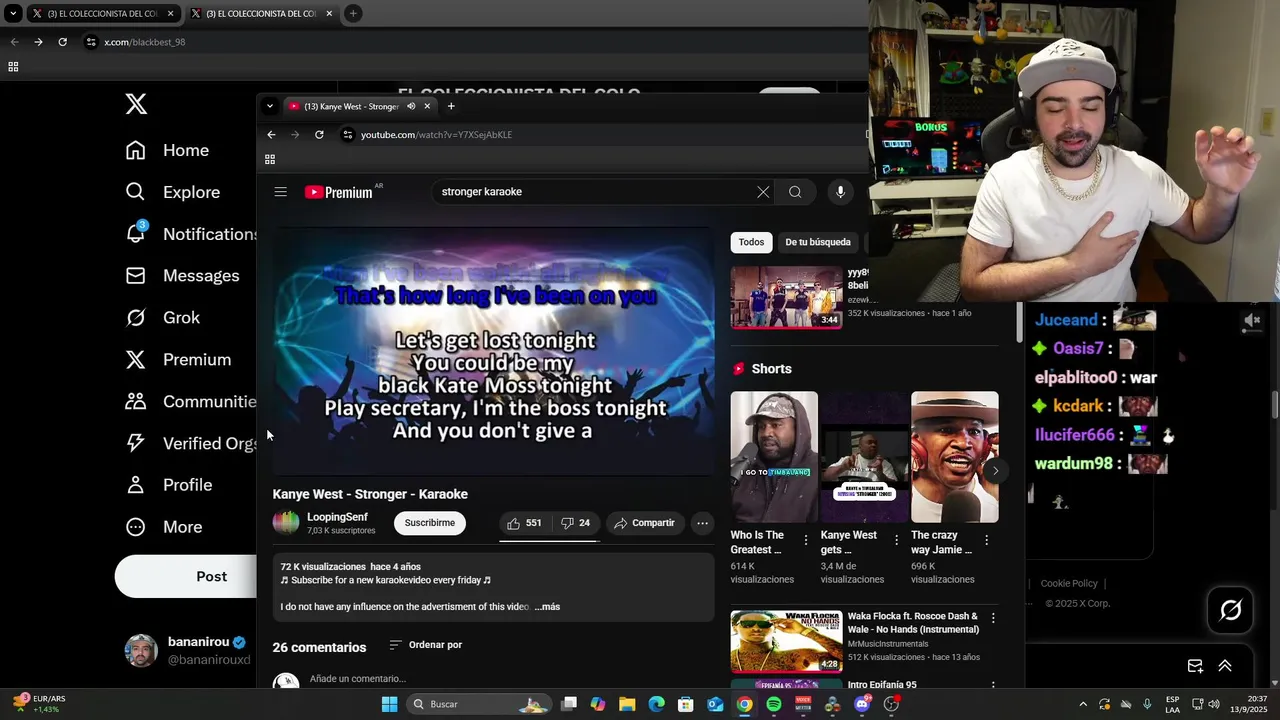Image resolution: width=1280 pixels, height=720 pixels.
Task: Toggle the taskbar microphone tray icon
Action: click(1147, 704)
